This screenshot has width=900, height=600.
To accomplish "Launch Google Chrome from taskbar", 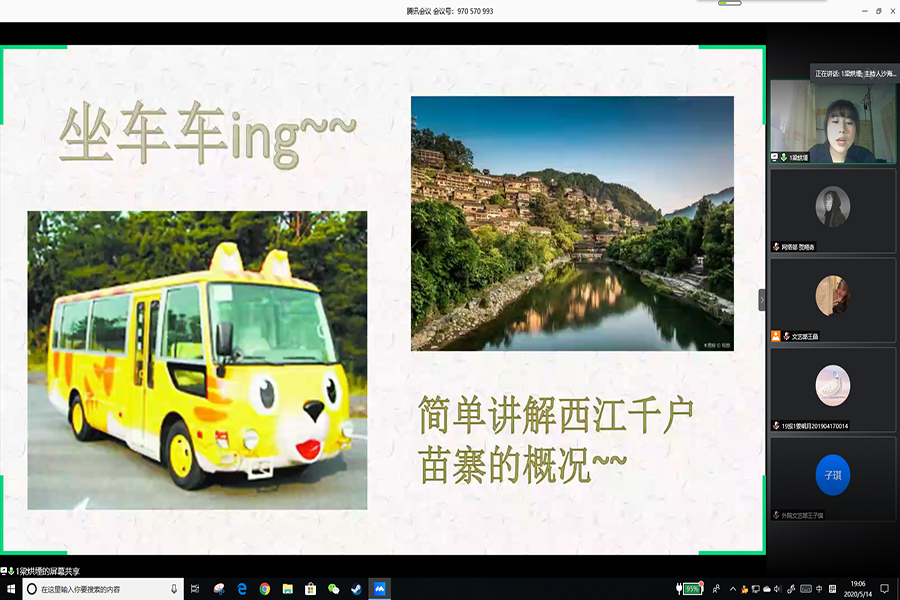I will (265, 589).
